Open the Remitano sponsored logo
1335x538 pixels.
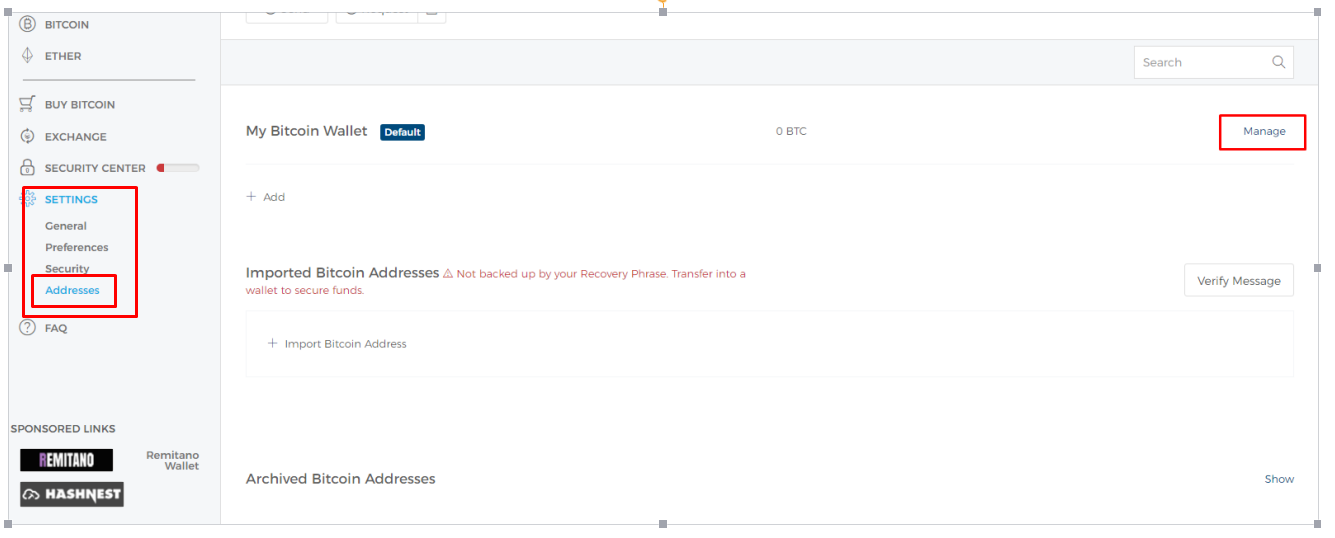point(66,460)
